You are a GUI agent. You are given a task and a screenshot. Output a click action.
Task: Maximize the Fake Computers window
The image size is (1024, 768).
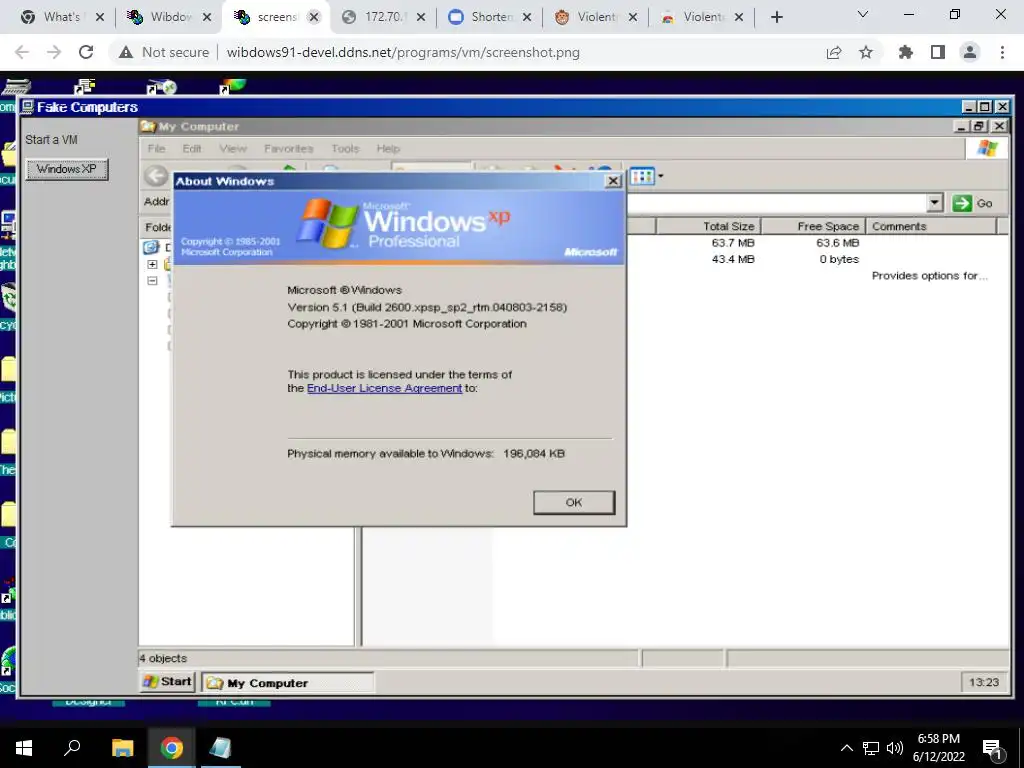tap(985, 106)
